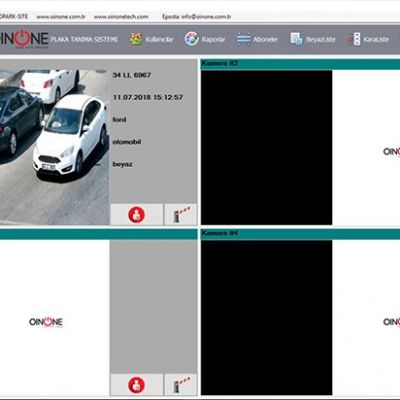Click the PLAKA TANIMA SISTEMI title text
Screen dimensions: 400x400
pyautogui.click(x=84, y=40)
